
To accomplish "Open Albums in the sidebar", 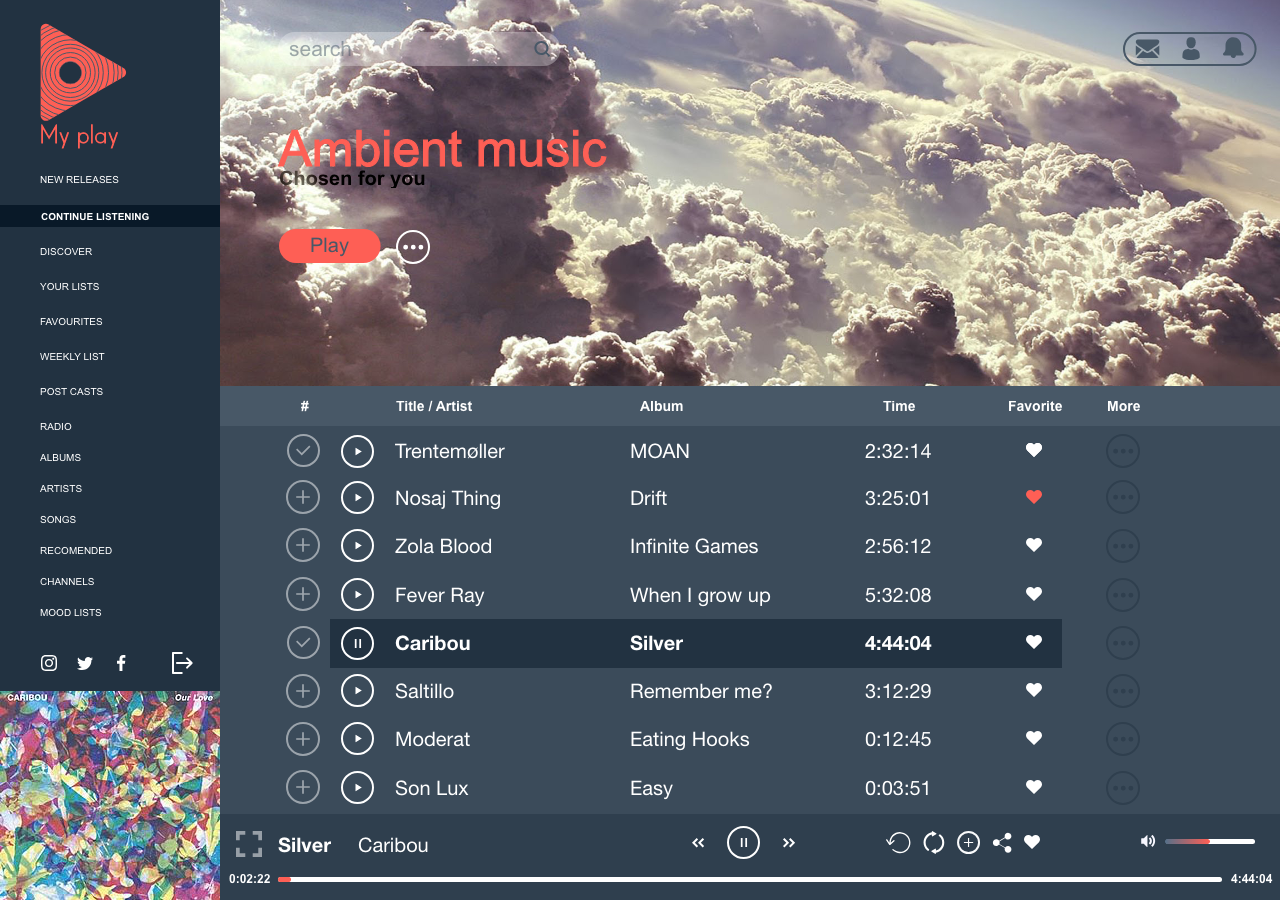I will (61, 458).
